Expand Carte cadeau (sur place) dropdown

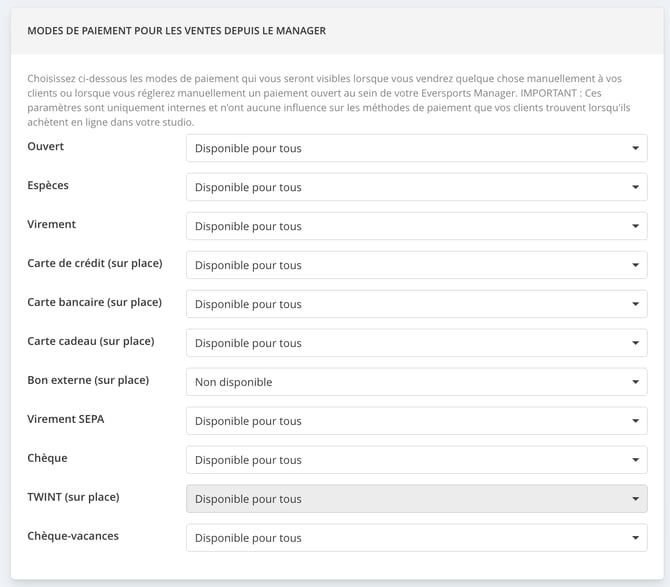pyautogui.click(x=417, y=343)
